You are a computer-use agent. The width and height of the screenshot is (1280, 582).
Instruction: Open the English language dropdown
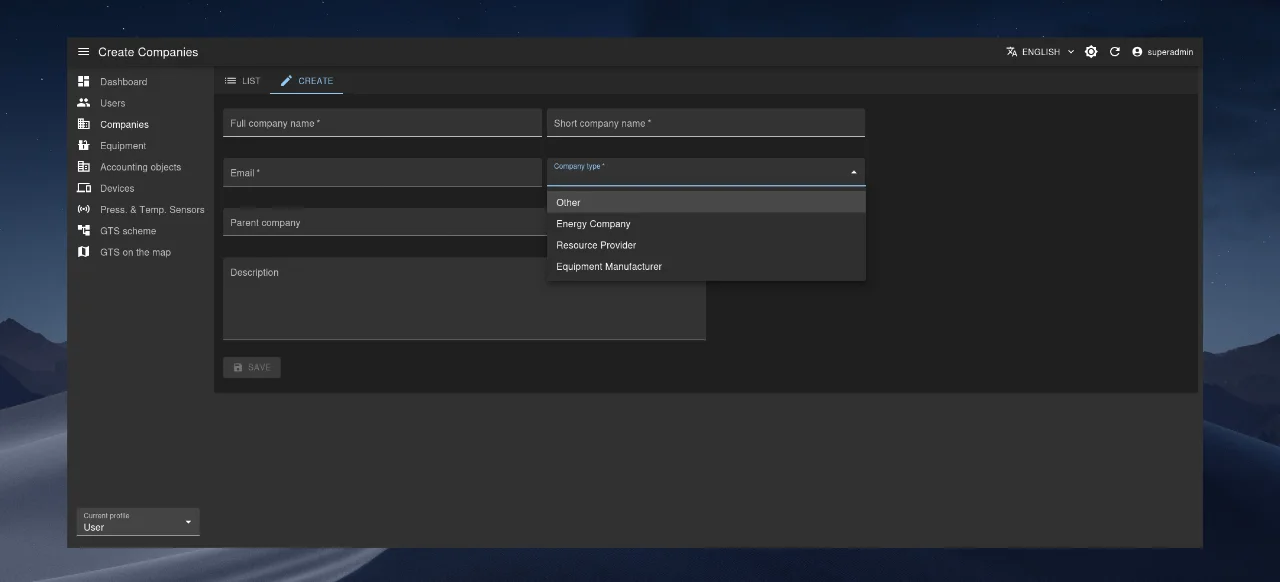[x=1040, y=52]
